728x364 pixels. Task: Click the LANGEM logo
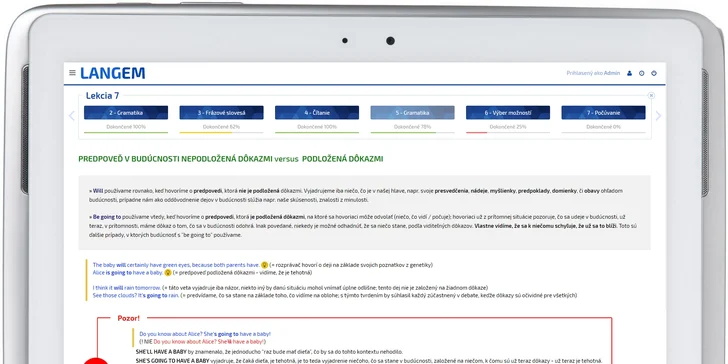112,73
